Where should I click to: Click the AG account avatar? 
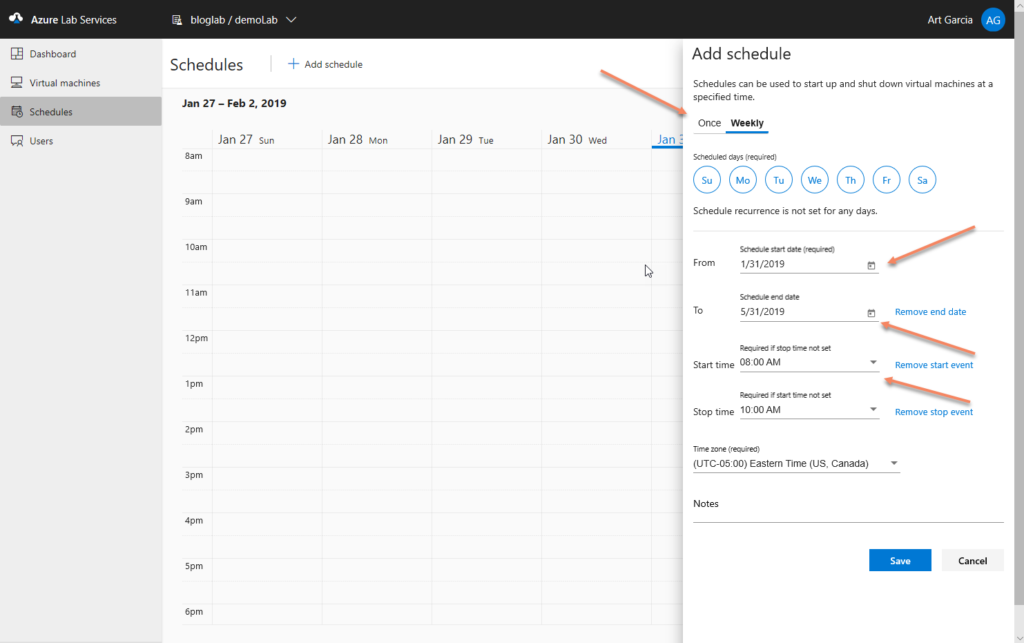[x=992, y=19]
